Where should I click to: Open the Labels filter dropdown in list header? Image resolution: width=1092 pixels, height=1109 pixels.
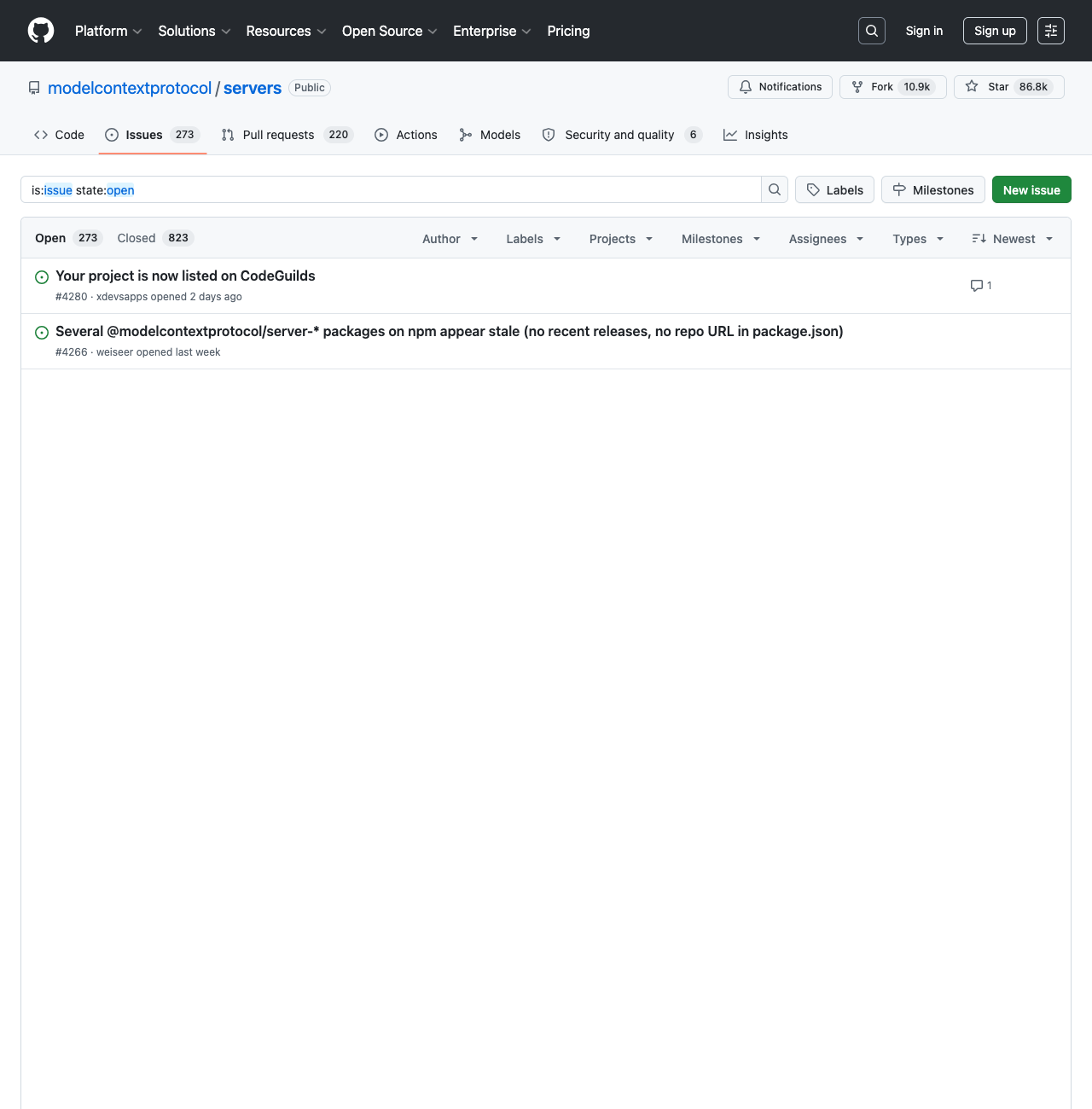[x=533, y=239]
